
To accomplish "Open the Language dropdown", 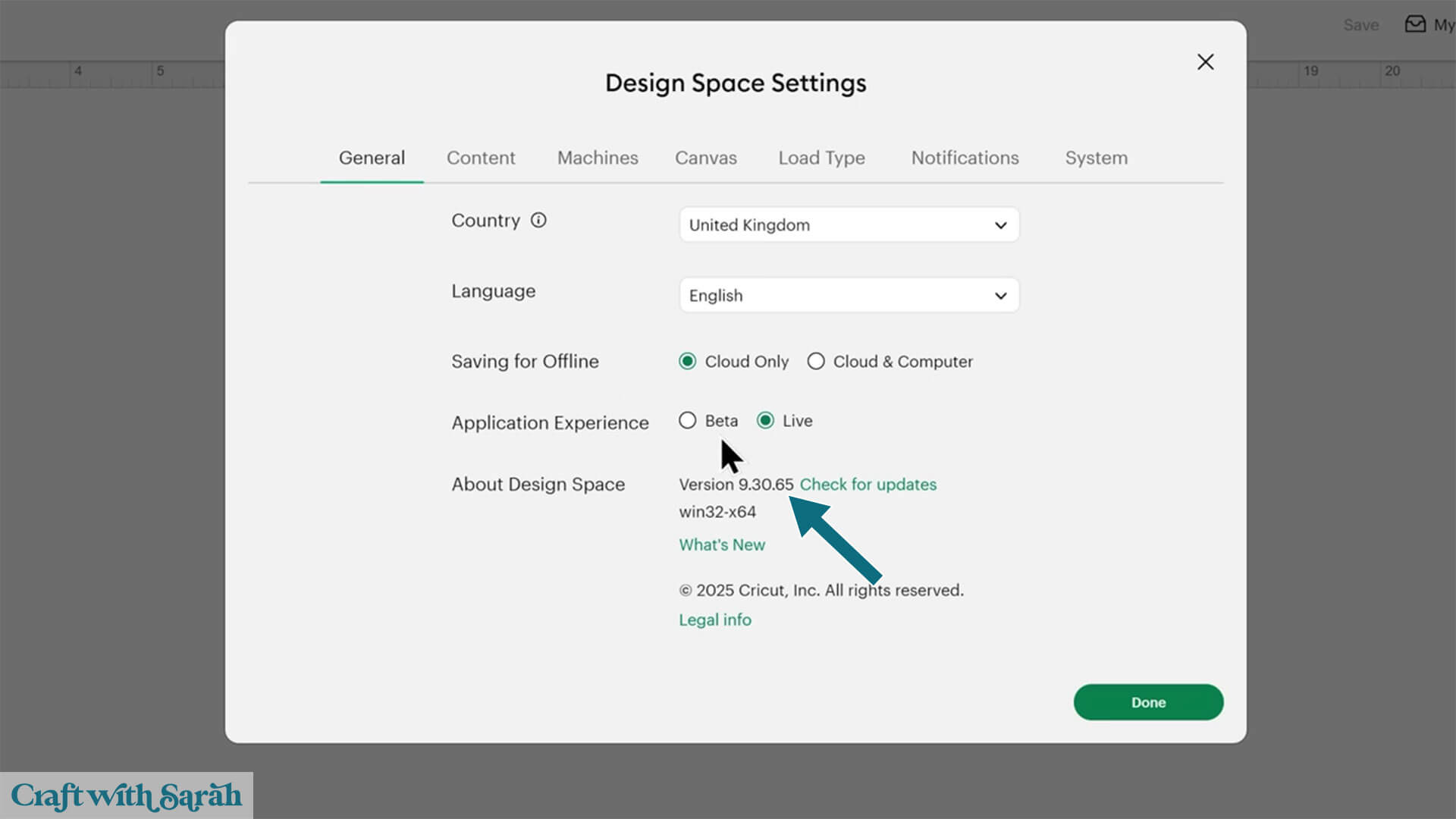I will (x=848, y=296).
